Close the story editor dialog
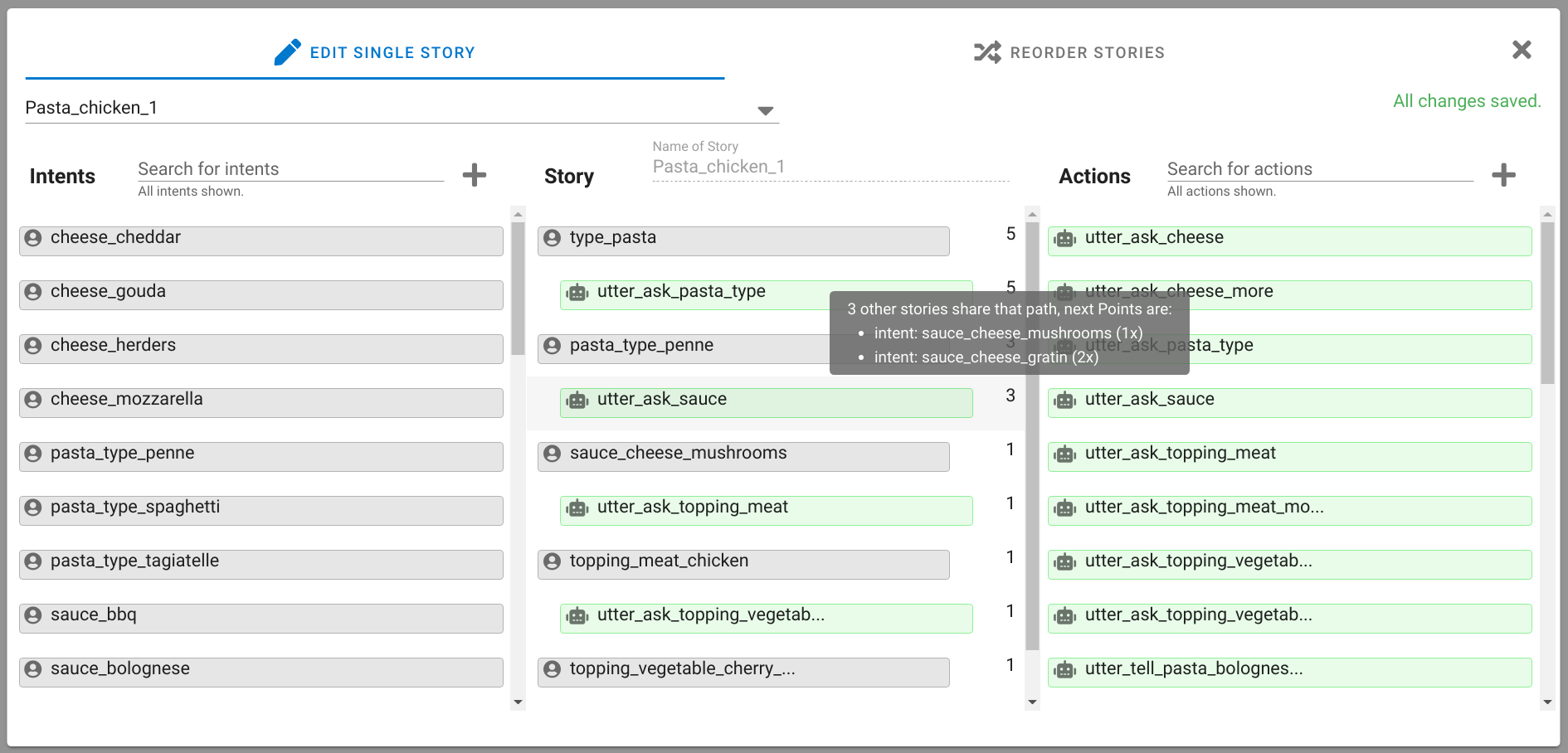This screenshot has width=1568, height=753. 1521,50
